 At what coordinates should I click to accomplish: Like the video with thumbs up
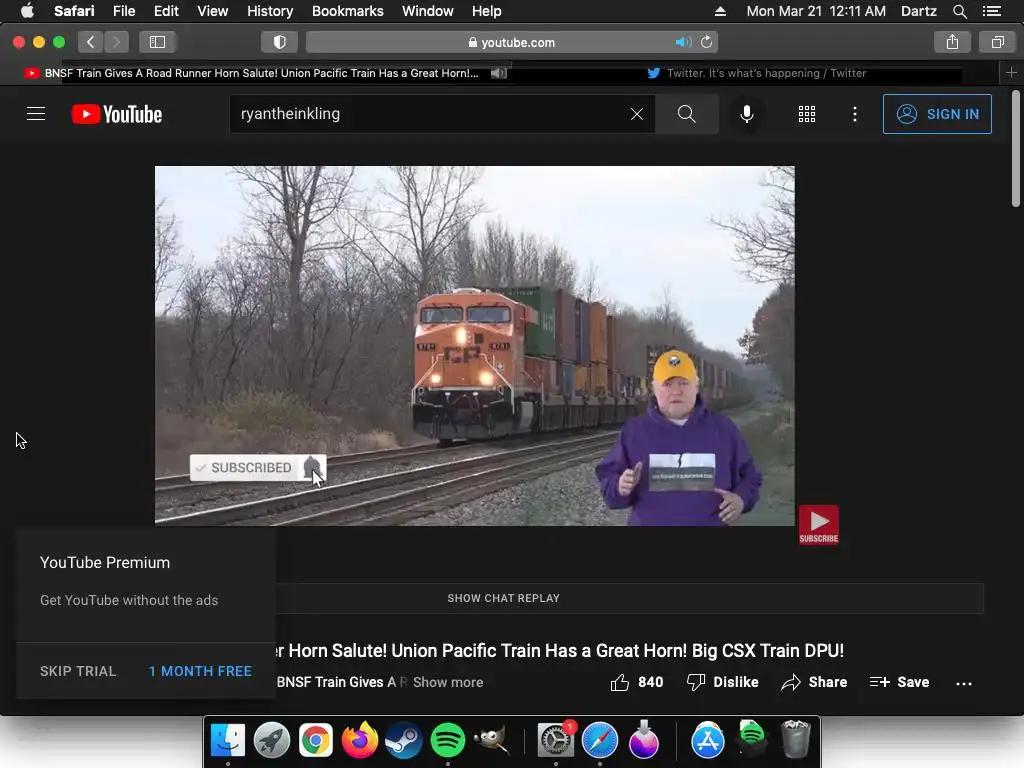click(636, 682)
